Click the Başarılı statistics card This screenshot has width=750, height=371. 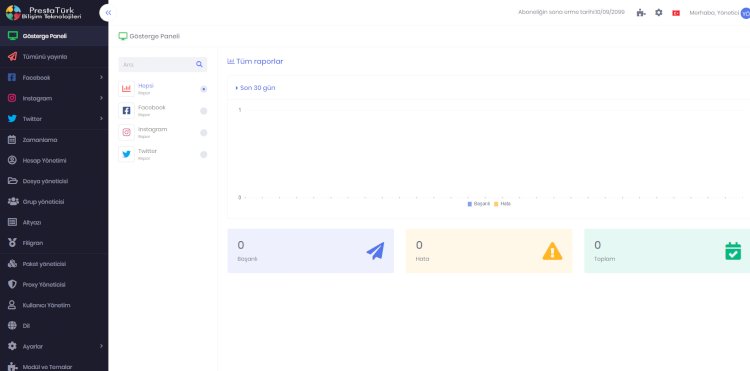click(310, 251)
